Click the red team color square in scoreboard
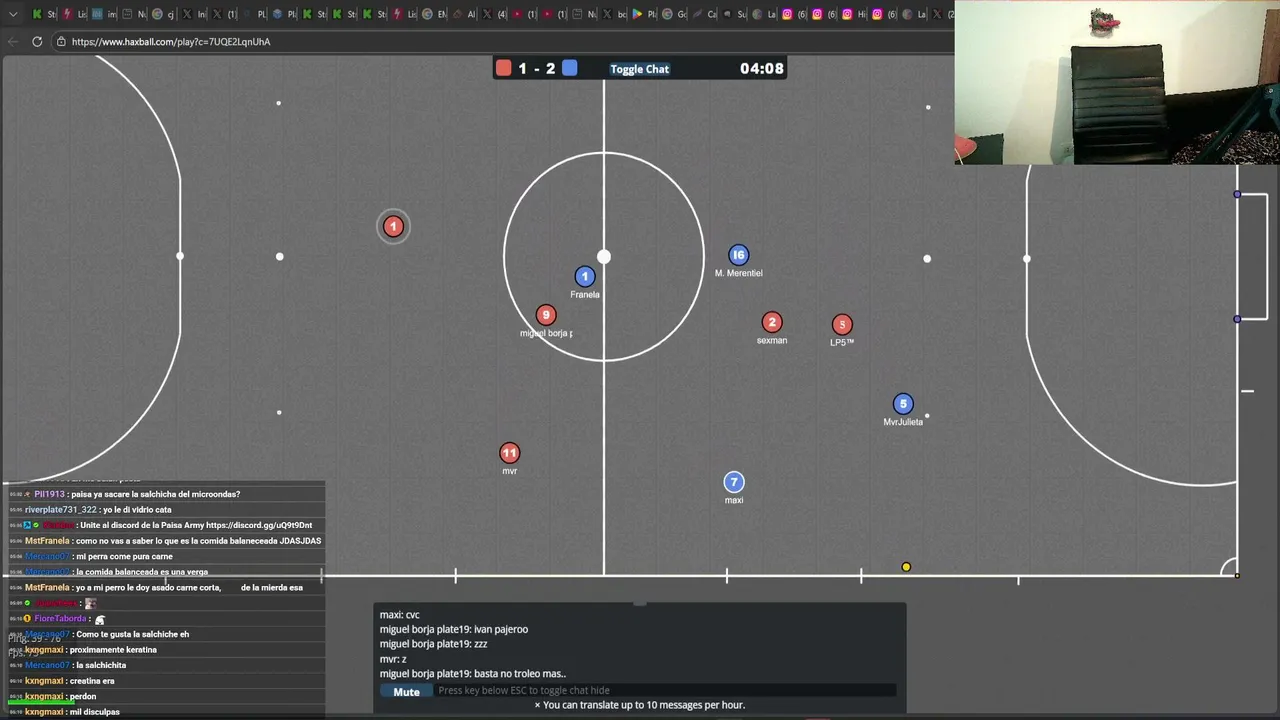The height and width of the screenshot is (720, 1280). [504, 68]
